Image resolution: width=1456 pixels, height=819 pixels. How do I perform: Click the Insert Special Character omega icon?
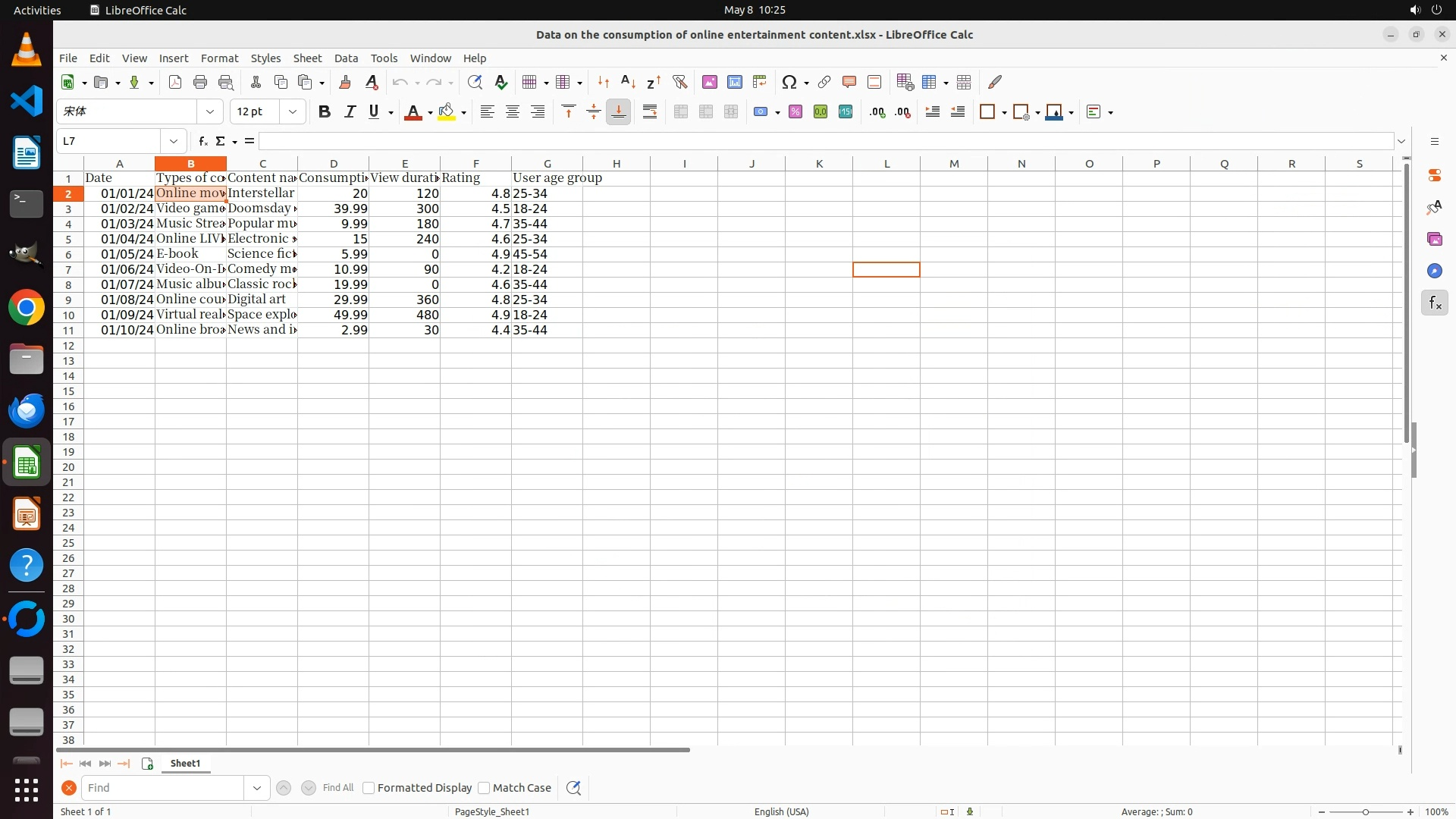(789, 82)
